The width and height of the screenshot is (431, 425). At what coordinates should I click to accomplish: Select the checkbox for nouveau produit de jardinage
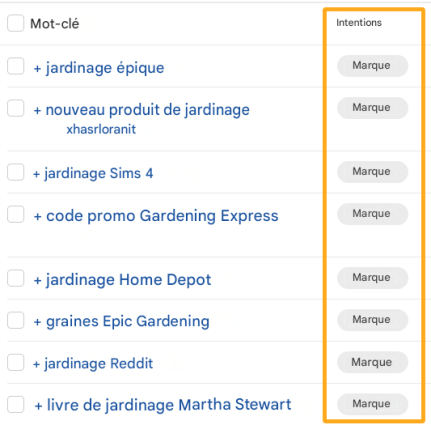coord(15,108)
